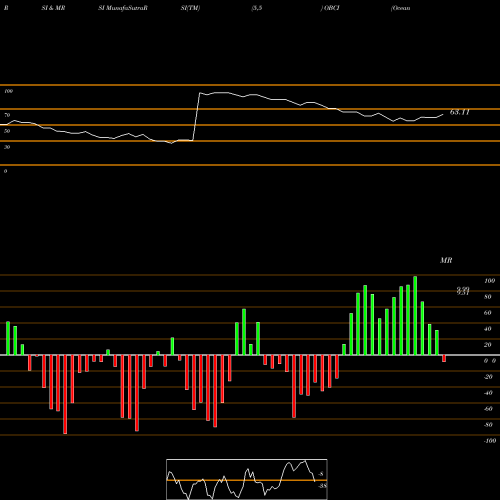This screenshot has height=500, width=500.
Task: Click the -60 label on MR axis
Action: click(488, 409)
